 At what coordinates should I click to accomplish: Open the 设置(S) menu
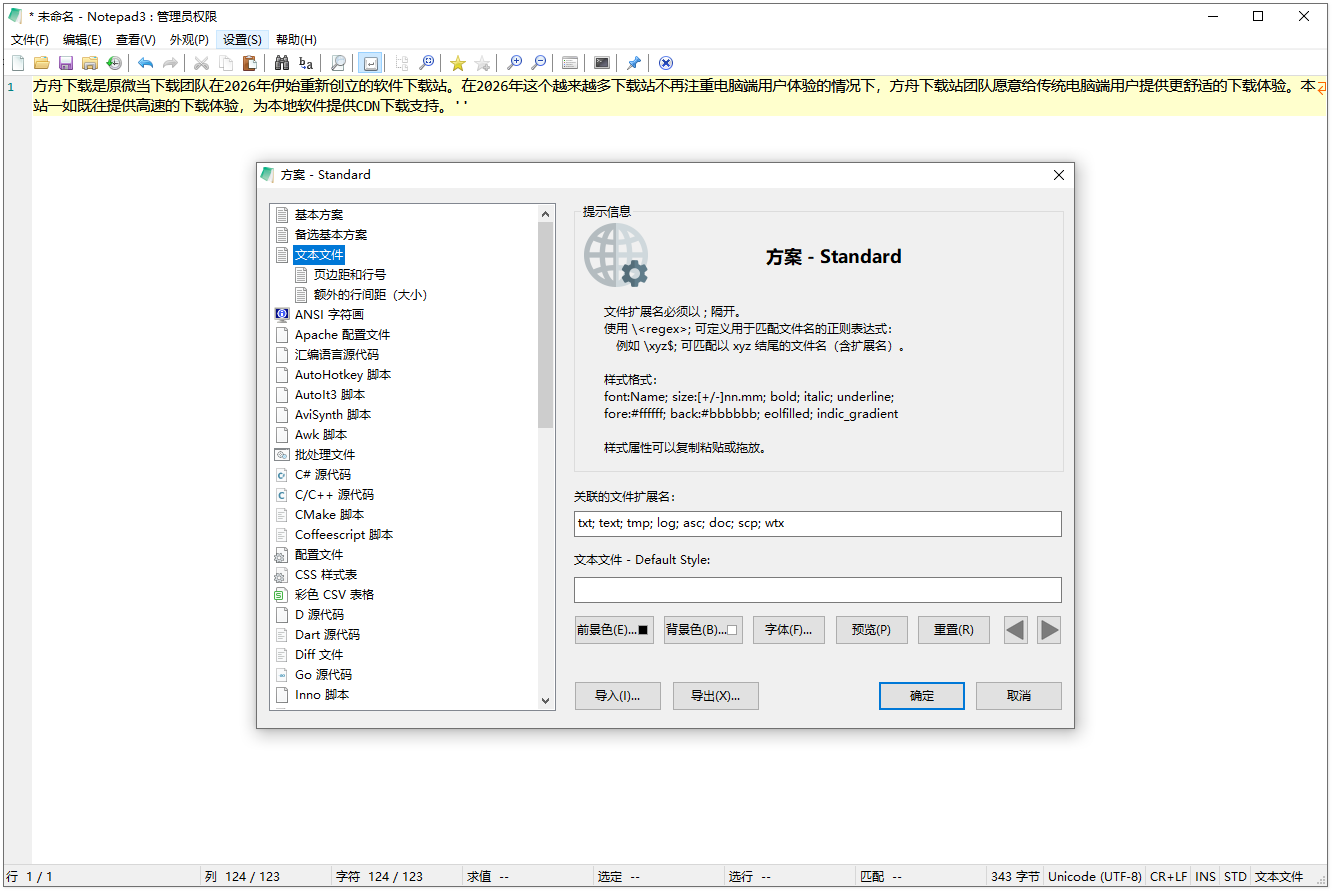pos(242,39)
